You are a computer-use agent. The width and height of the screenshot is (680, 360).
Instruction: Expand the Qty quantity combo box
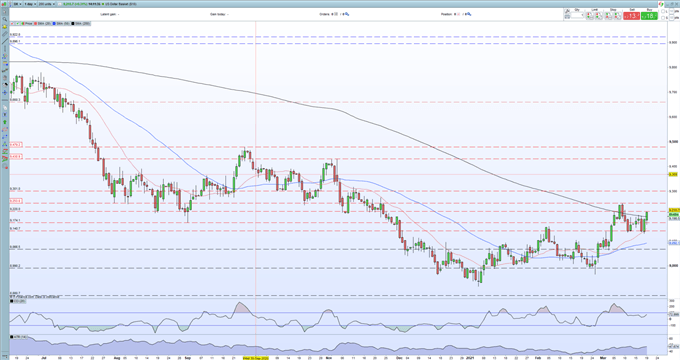point(577,15)
